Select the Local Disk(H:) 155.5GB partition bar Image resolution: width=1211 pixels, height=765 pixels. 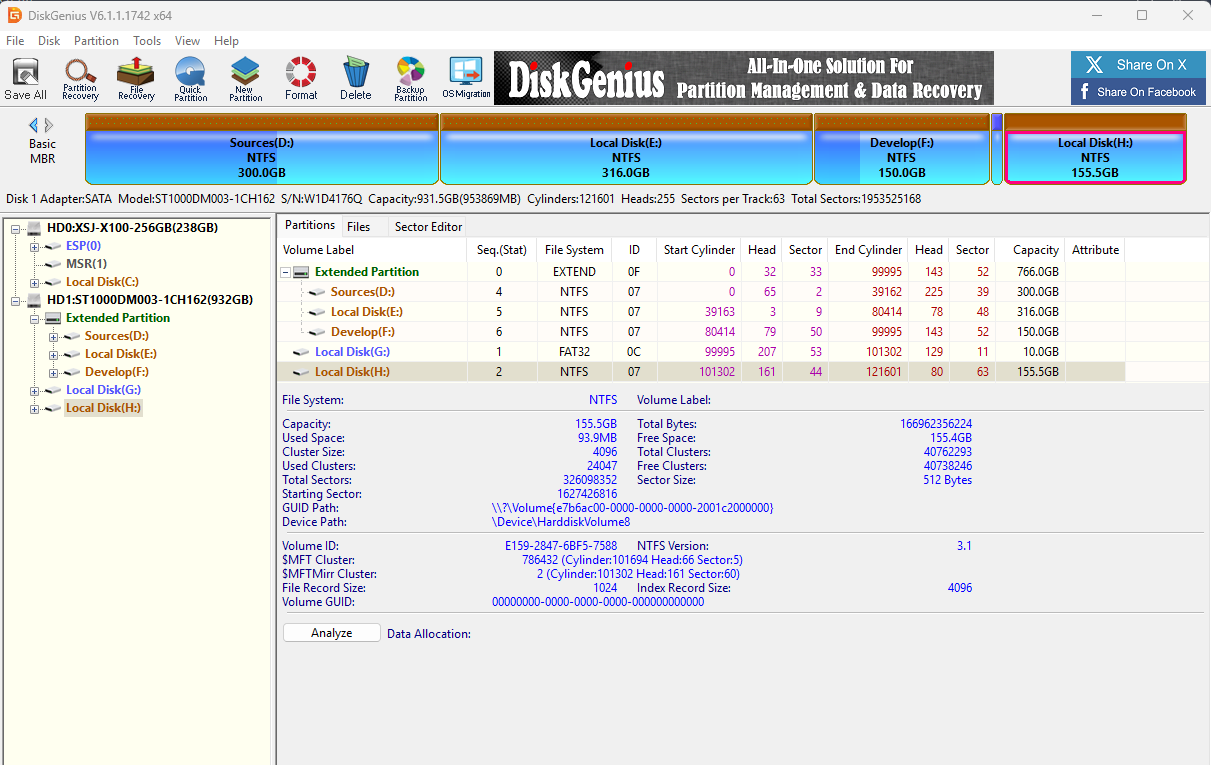point(1095,149)
